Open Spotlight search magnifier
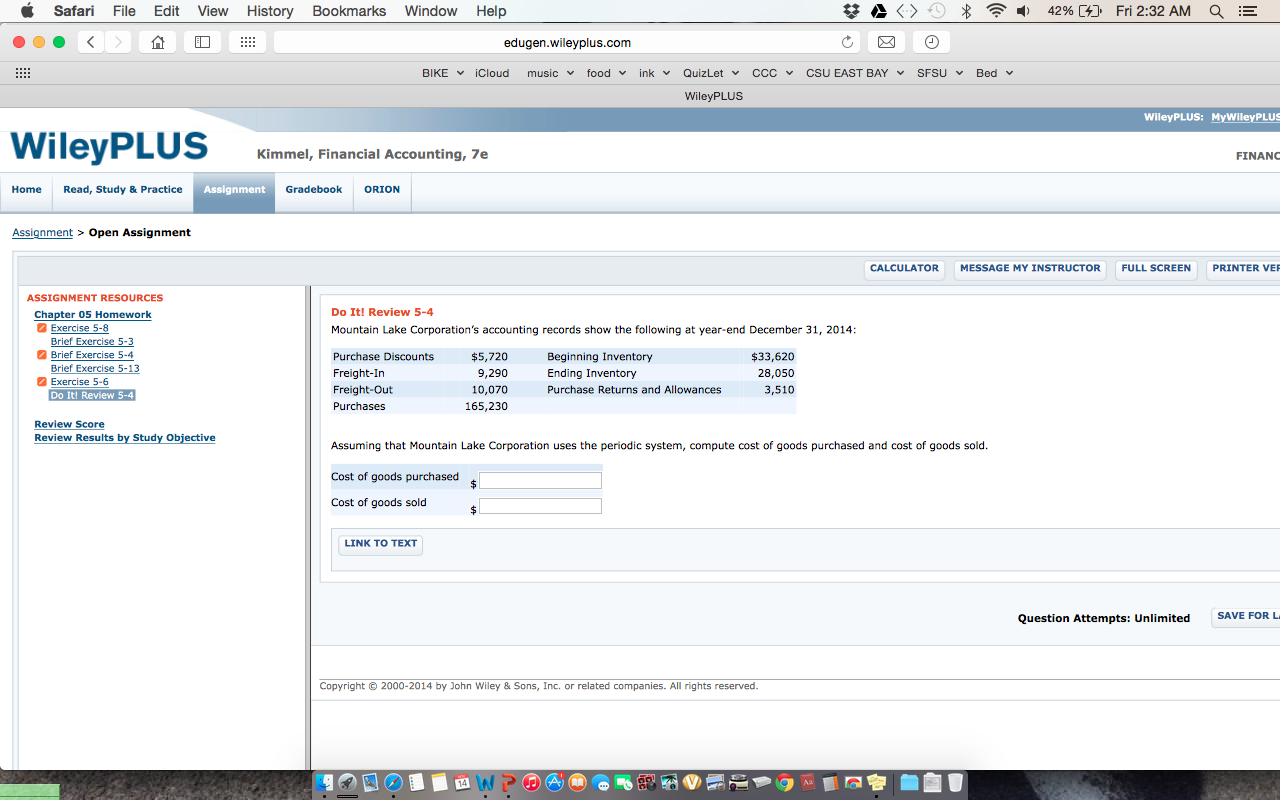This screenshot has width=1280, height=800. [1216, 11]
